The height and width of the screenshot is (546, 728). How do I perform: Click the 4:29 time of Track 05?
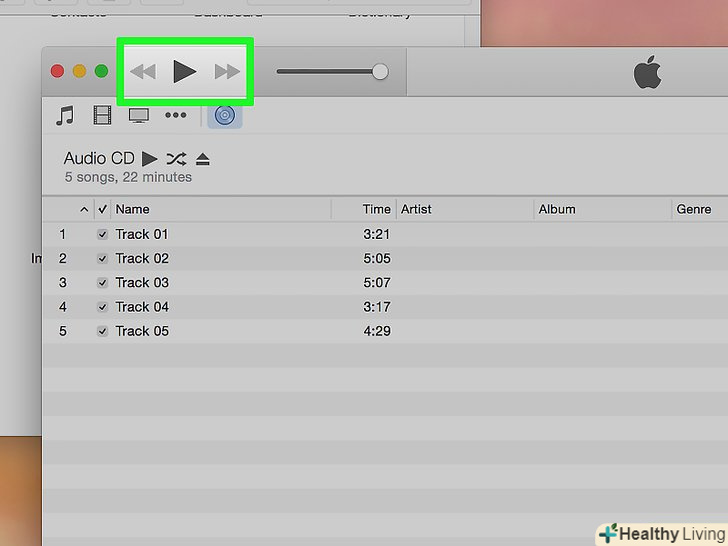coord(377,331)
